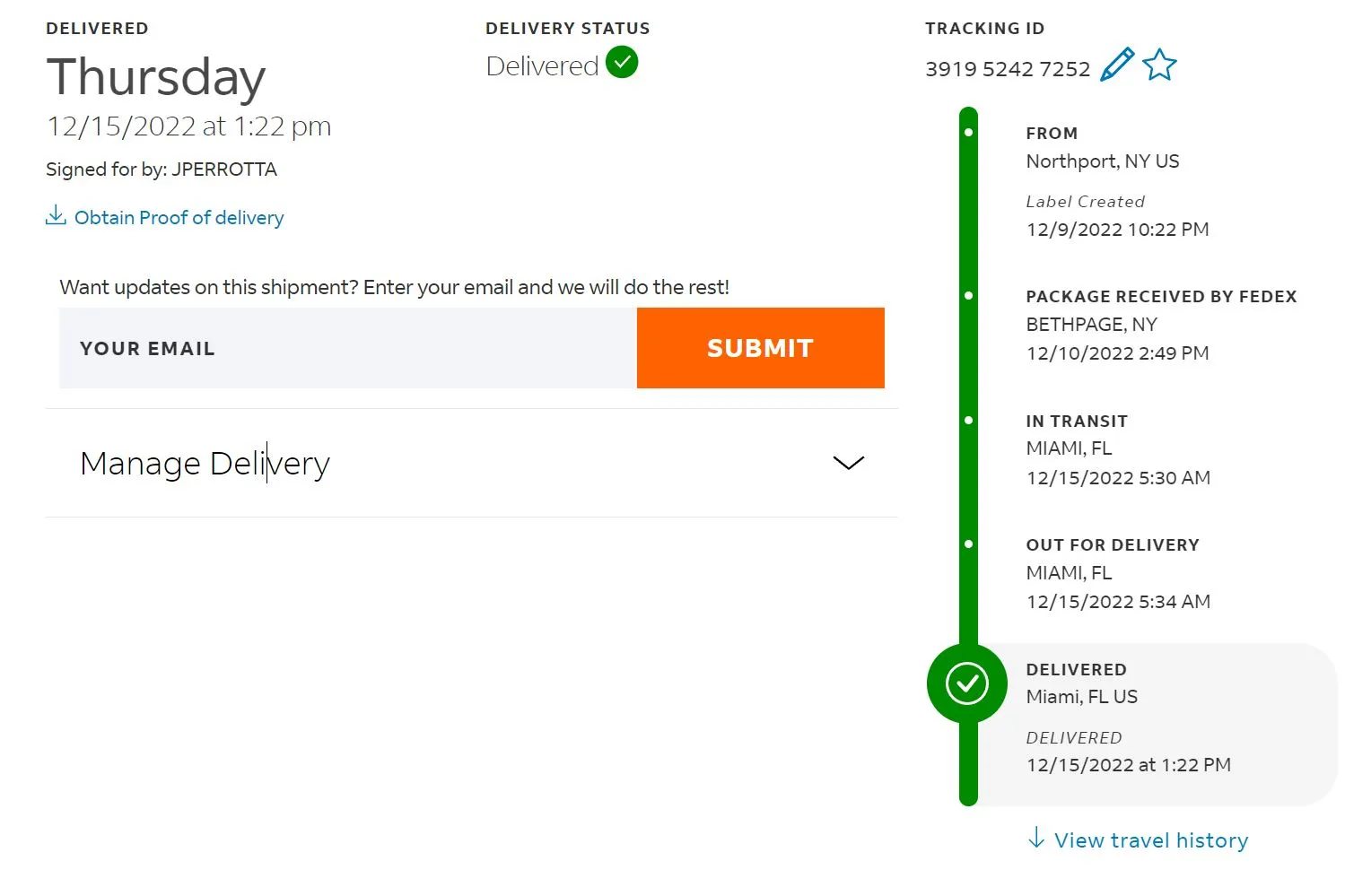
Task: Open the Manage Delivery section heading
Action: tap(205, 464)
